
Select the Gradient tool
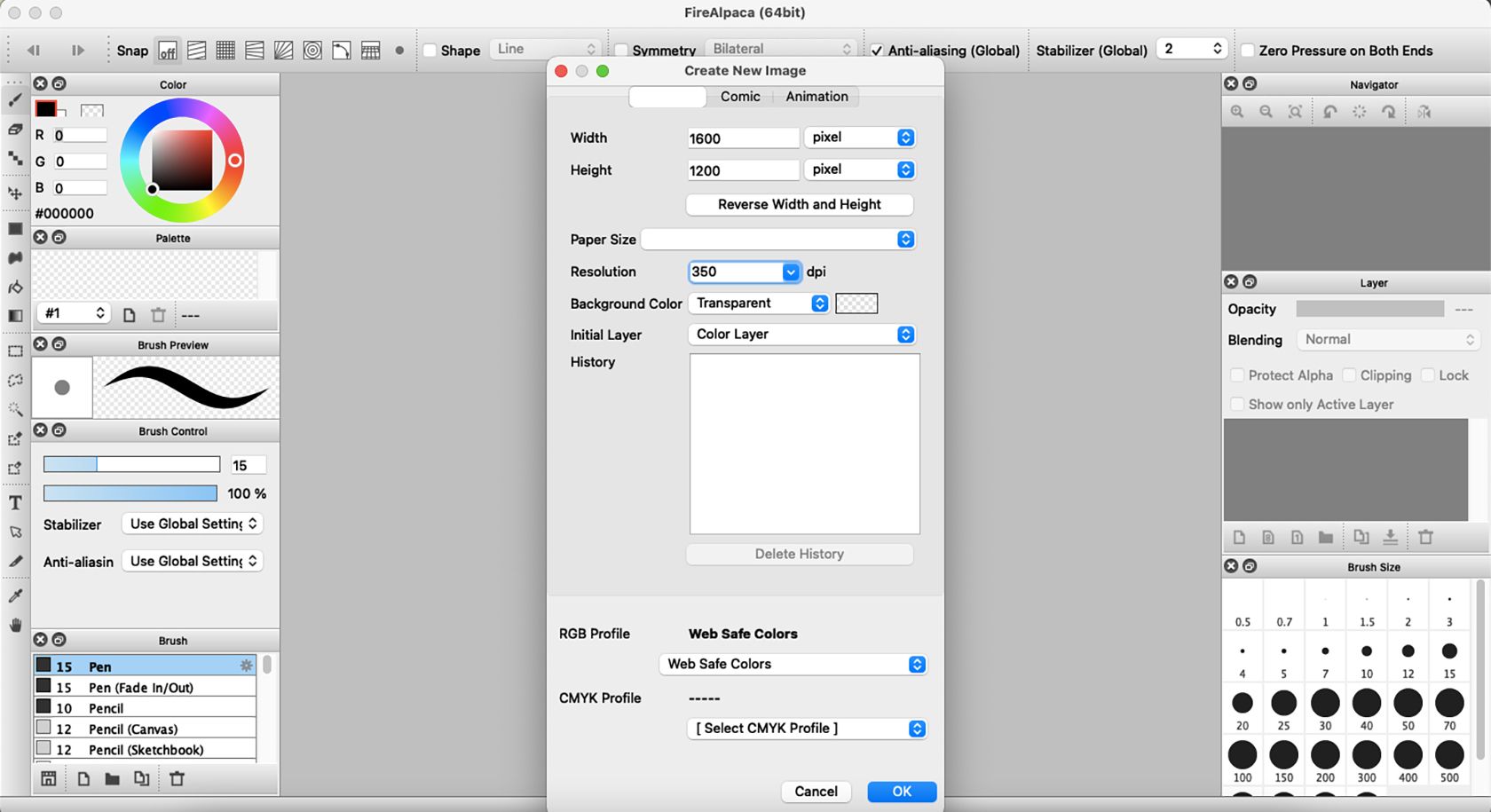[15, 316]
